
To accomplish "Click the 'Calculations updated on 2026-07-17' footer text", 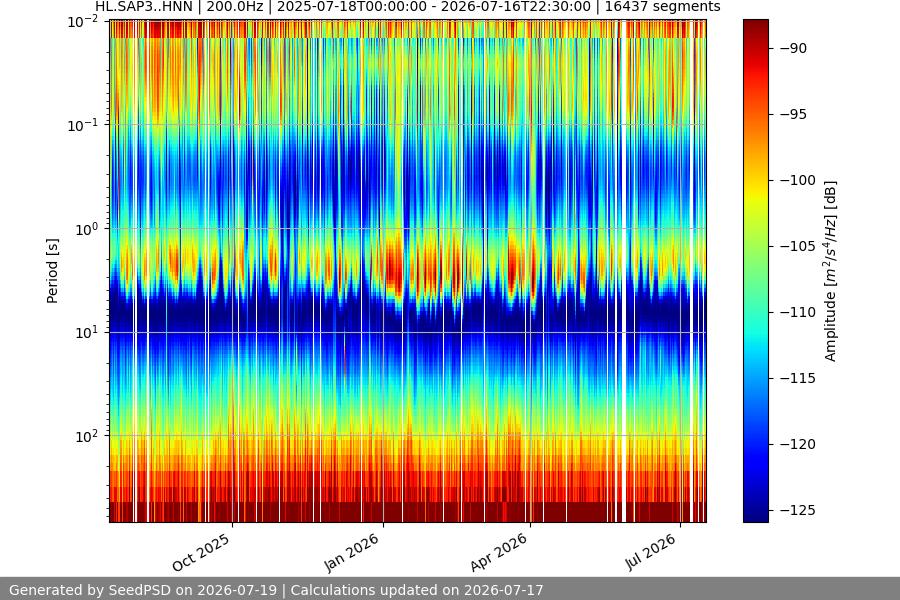I will point(417,590).
